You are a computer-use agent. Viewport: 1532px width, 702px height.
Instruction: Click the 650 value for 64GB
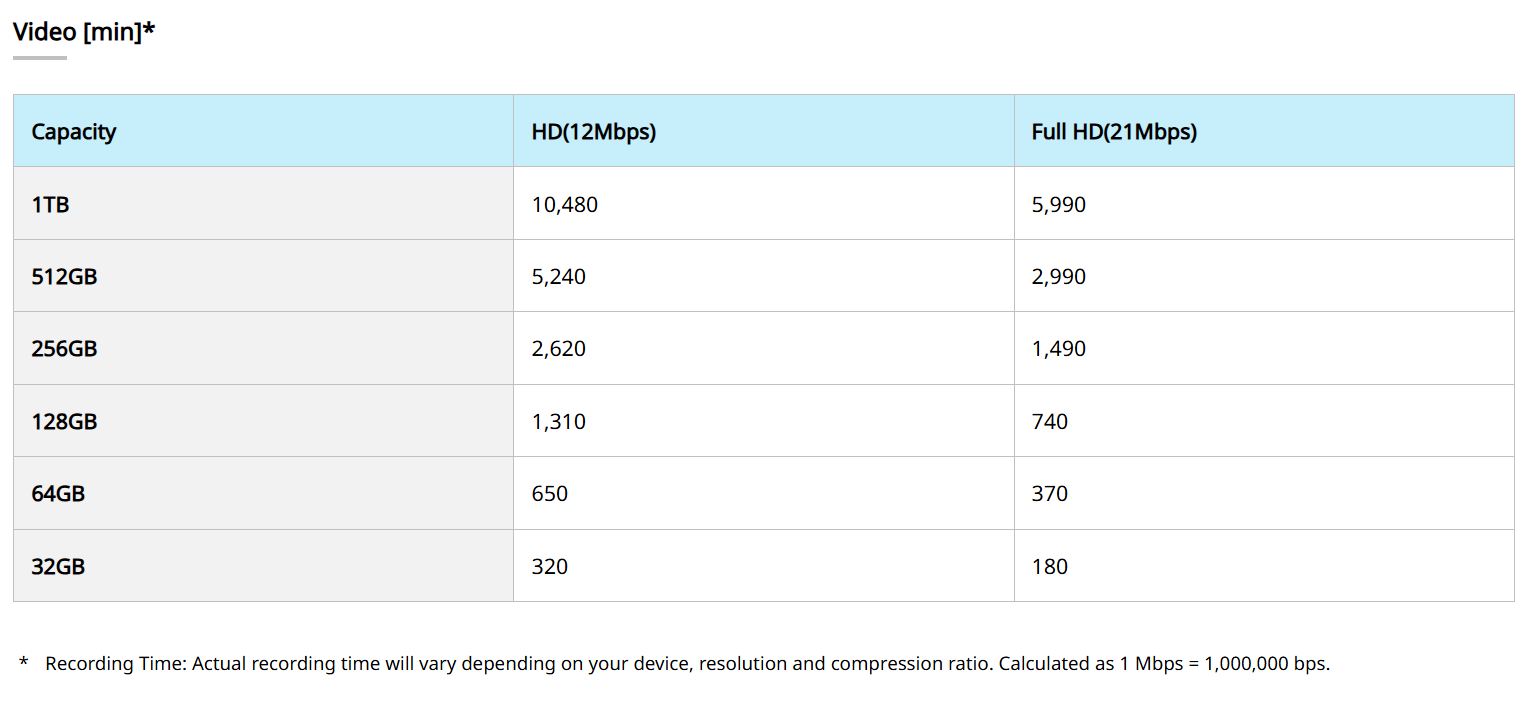pyautogui.click(x=550, y=494)
